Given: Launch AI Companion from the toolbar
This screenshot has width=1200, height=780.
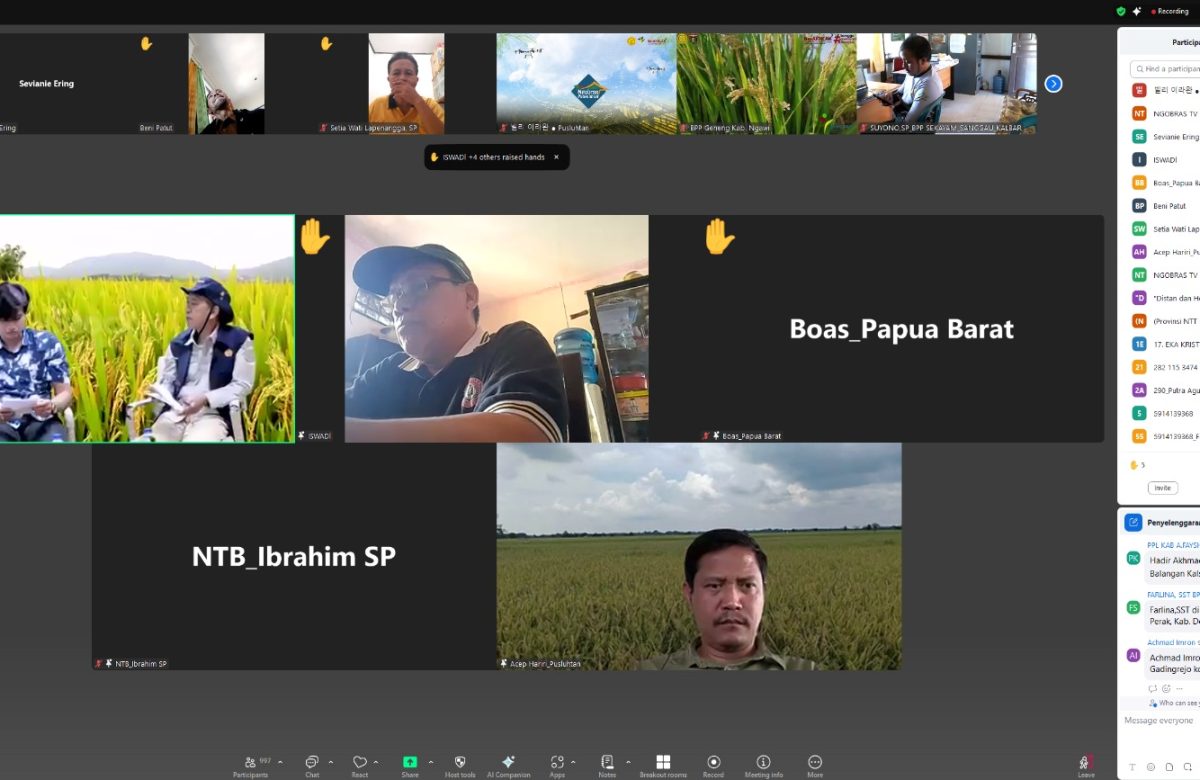Looking at the screenshot, I should (508, 762).
